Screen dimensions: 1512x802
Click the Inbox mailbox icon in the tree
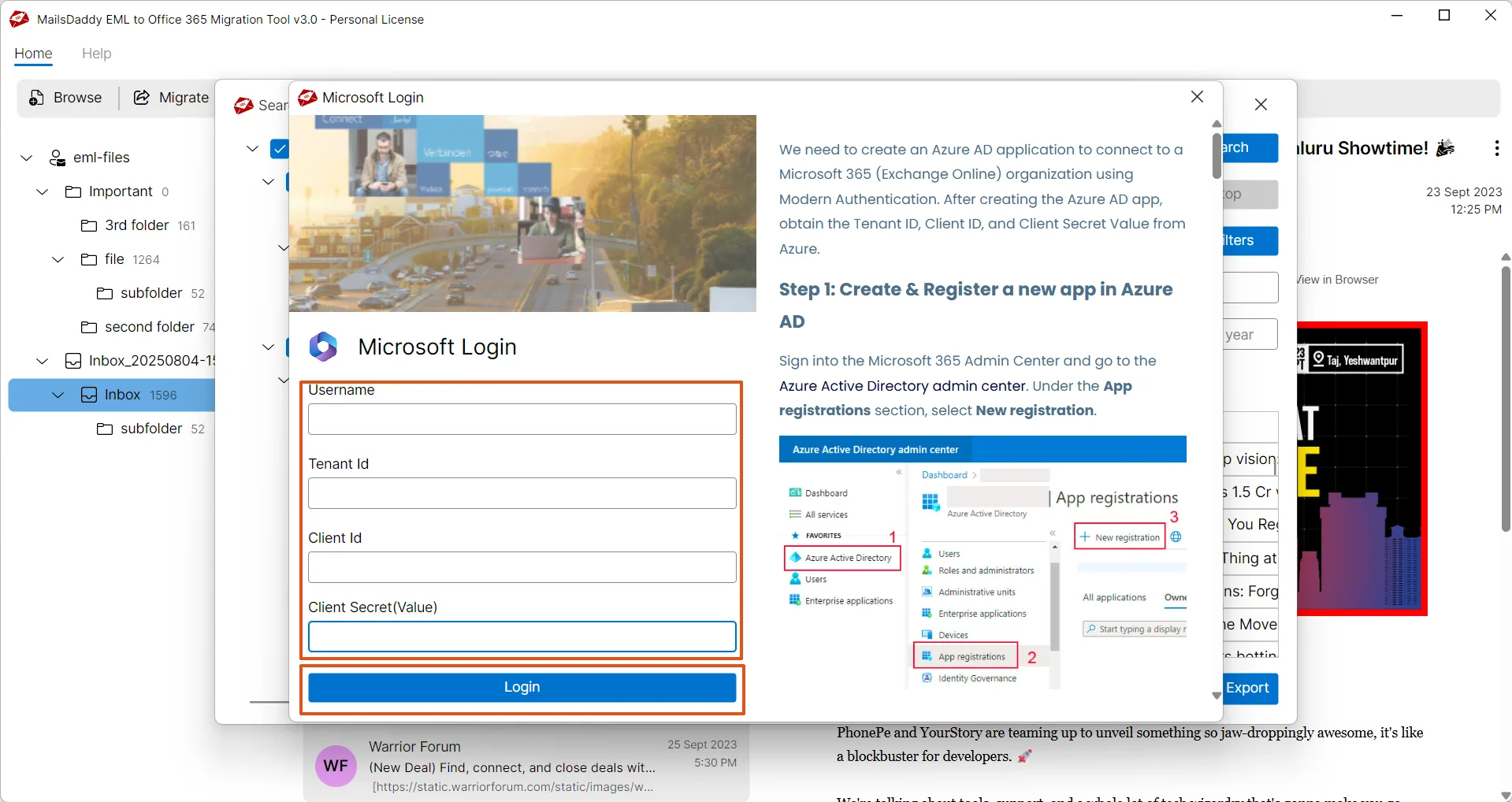pyautogui.click(x=89, y=395)
